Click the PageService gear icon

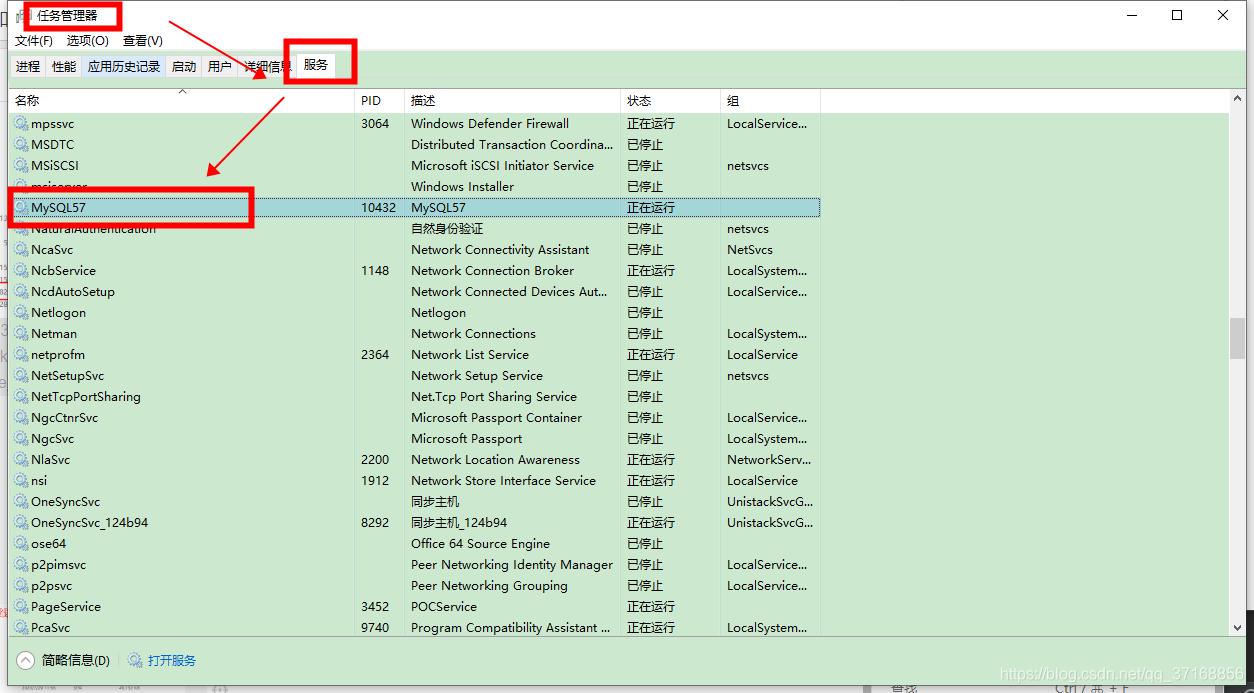(x=22, y=607)
